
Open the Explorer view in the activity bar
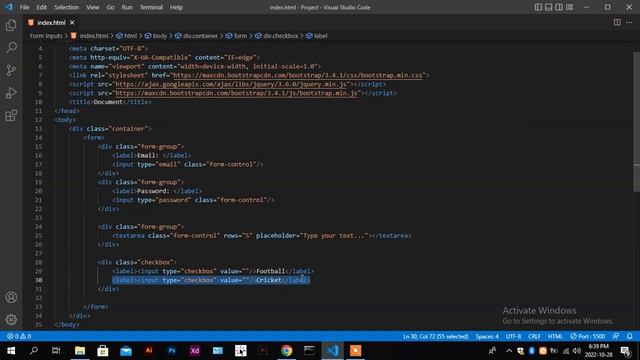(x=11, y=25)
